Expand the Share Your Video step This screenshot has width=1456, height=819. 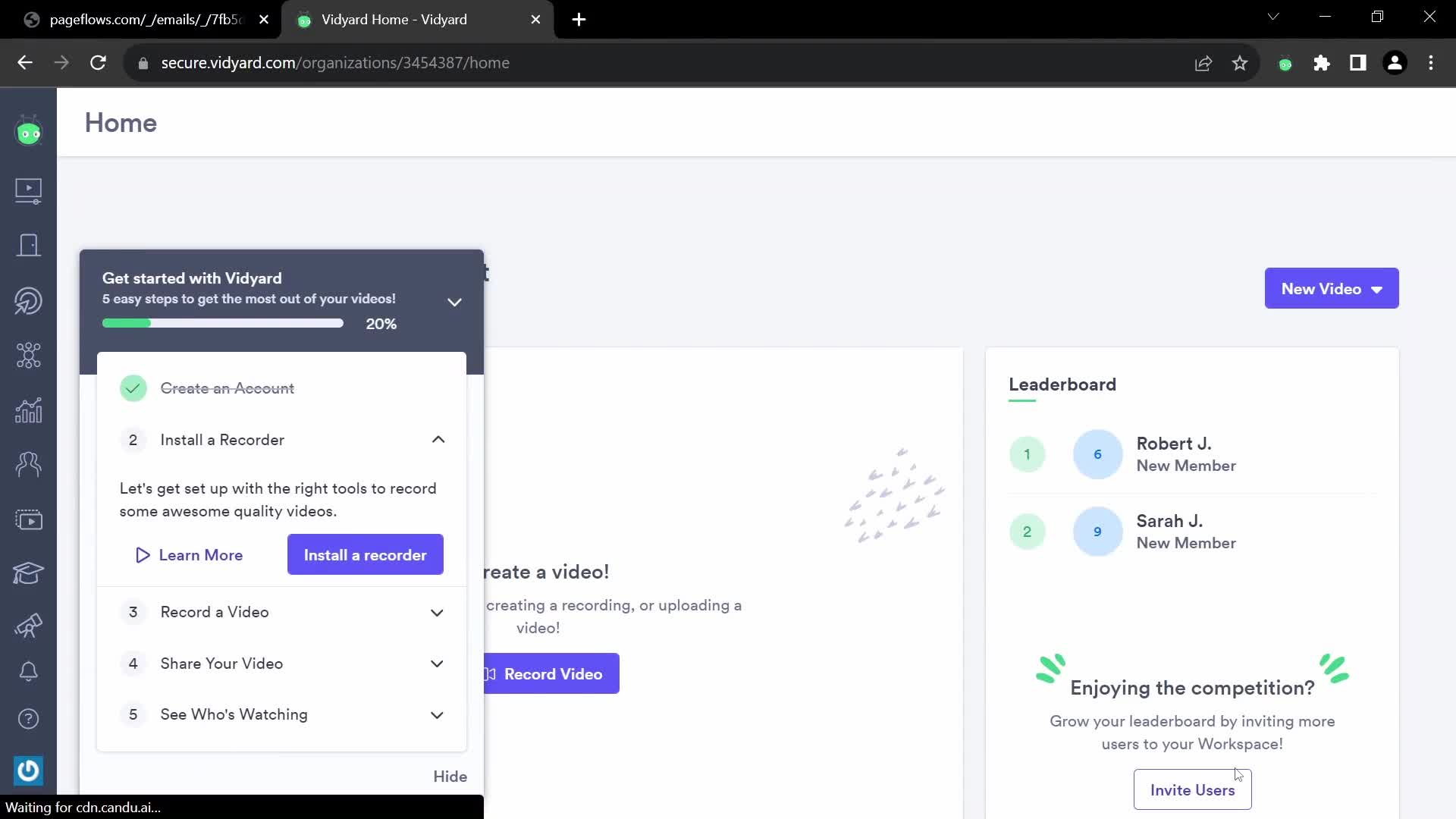coord(437,664)
